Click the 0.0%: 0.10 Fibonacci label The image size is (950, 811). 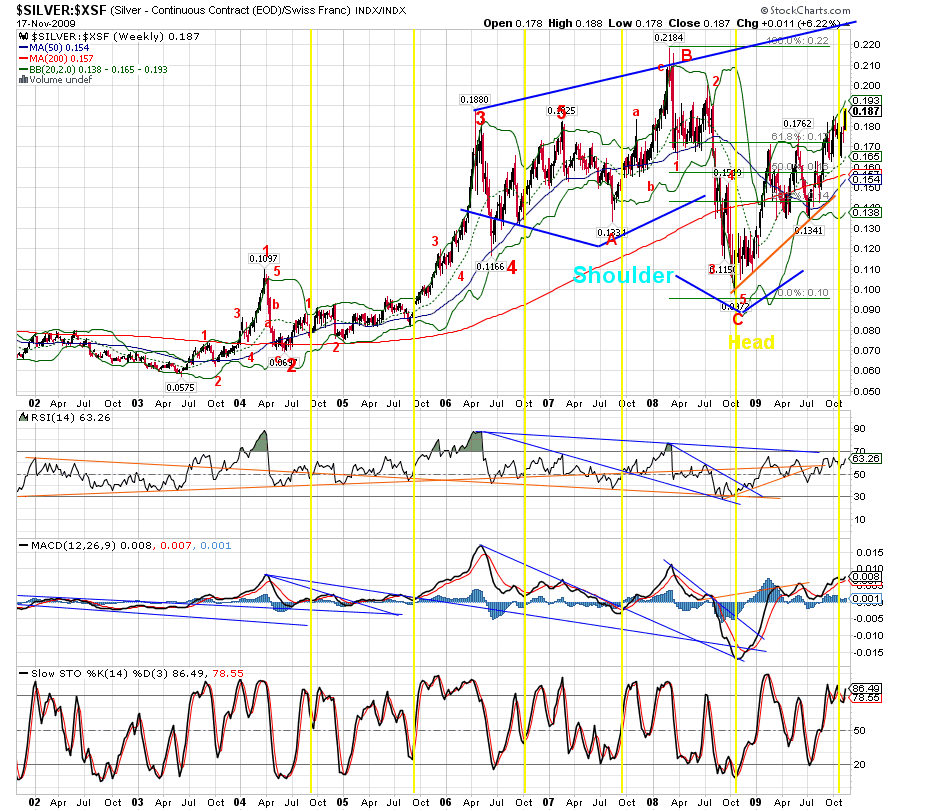tap(802, 293)
